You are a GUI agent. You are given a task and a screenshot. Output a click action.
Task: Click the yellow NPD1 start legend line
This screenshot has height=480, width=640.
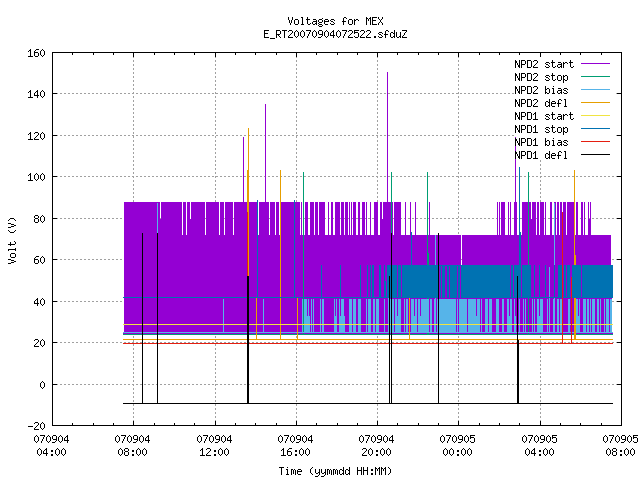[595, 116]
